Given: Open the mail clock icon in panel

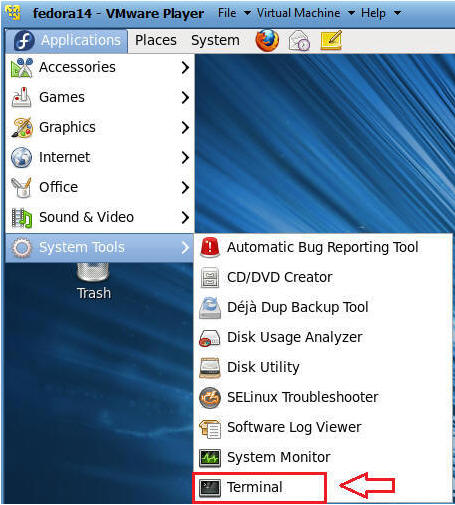Looking at the screenshot, I should 299,41.
